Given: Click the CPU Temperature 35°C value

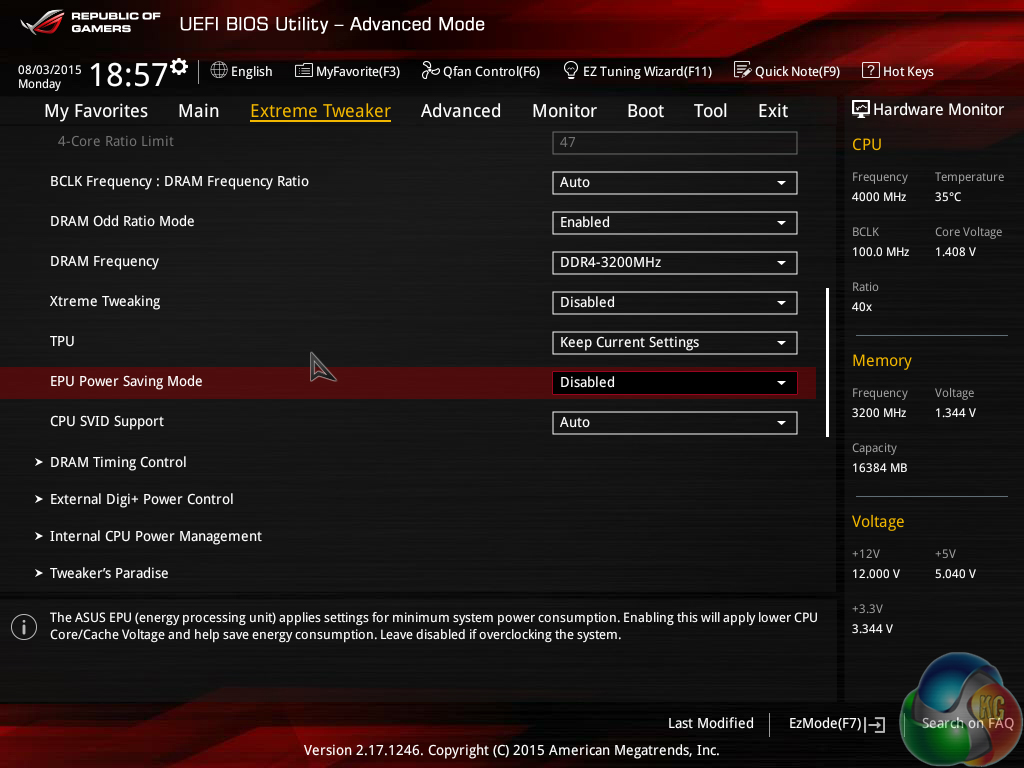Looking at the screenshot, I should point(948,197).
